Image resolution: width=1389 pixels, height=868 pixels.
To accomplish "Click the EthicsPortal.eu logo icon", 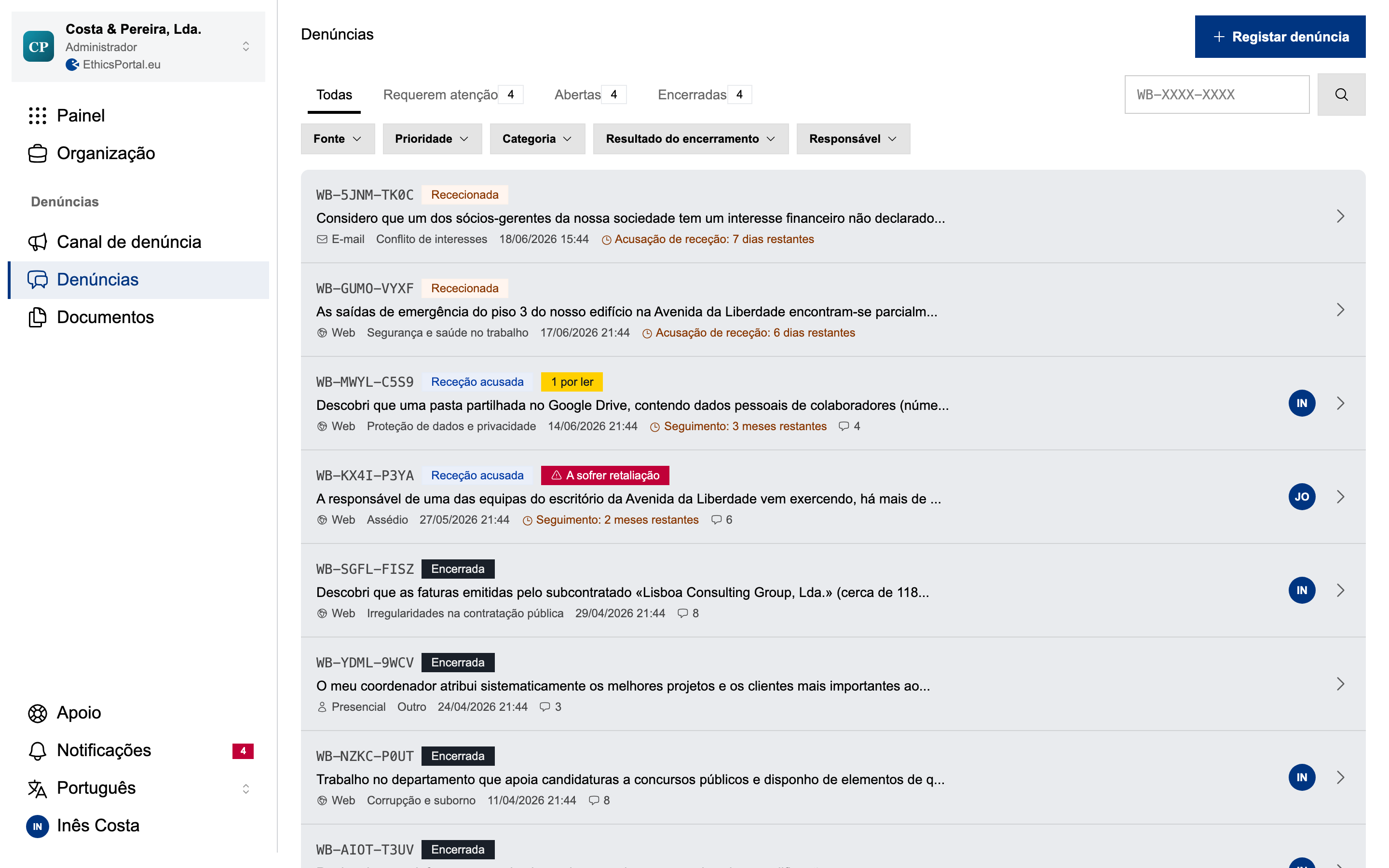I will (x=72, y=64).
